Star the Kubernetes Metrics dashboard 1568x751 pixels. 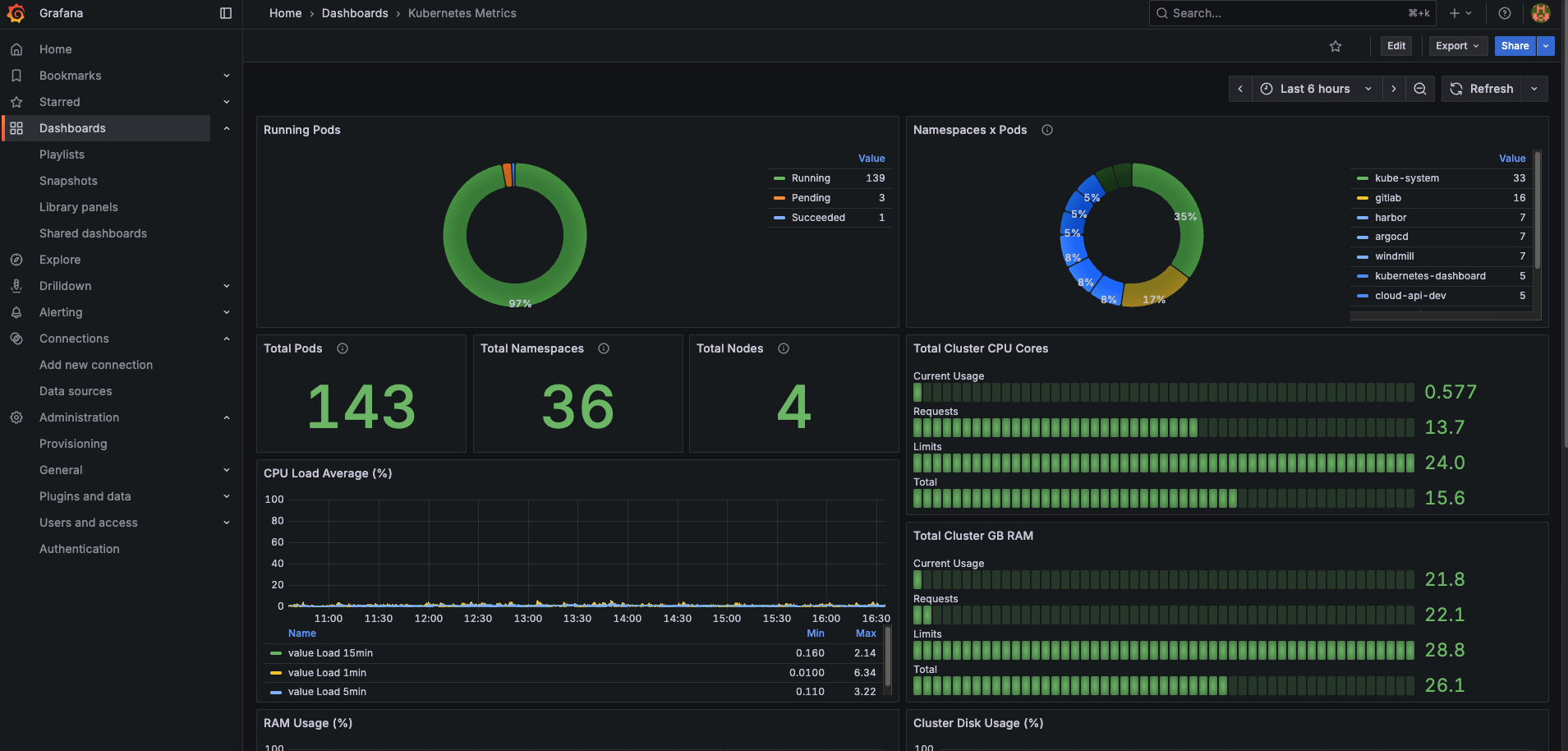click(1336, 46)
